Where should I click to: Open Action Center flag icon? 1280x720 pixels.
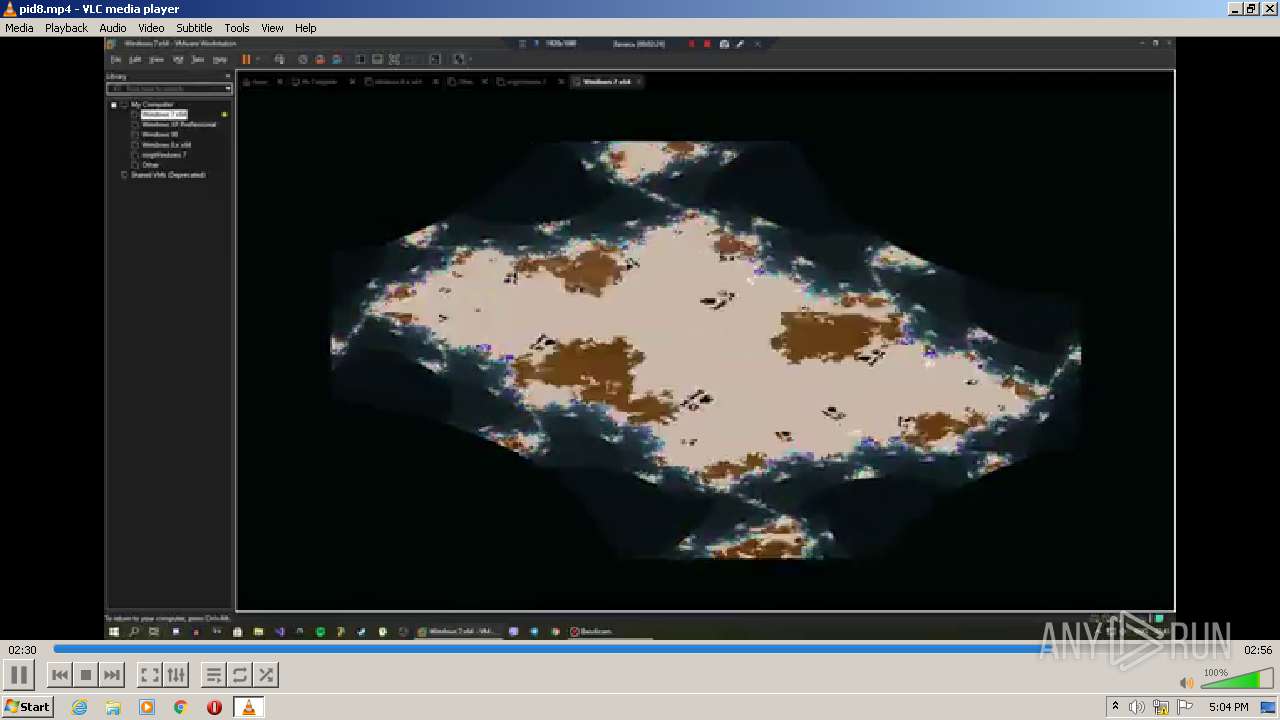(1185, 707)
